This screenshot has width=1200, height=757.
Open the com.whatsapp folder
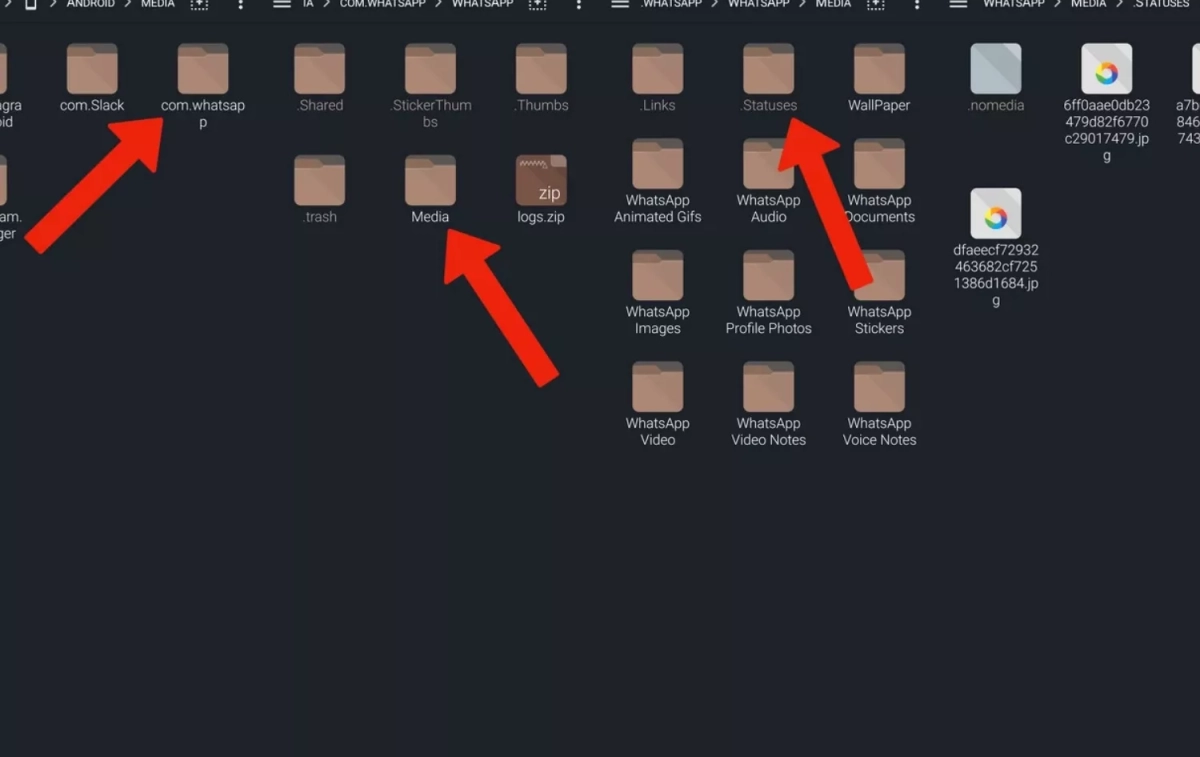pos(203,70)
